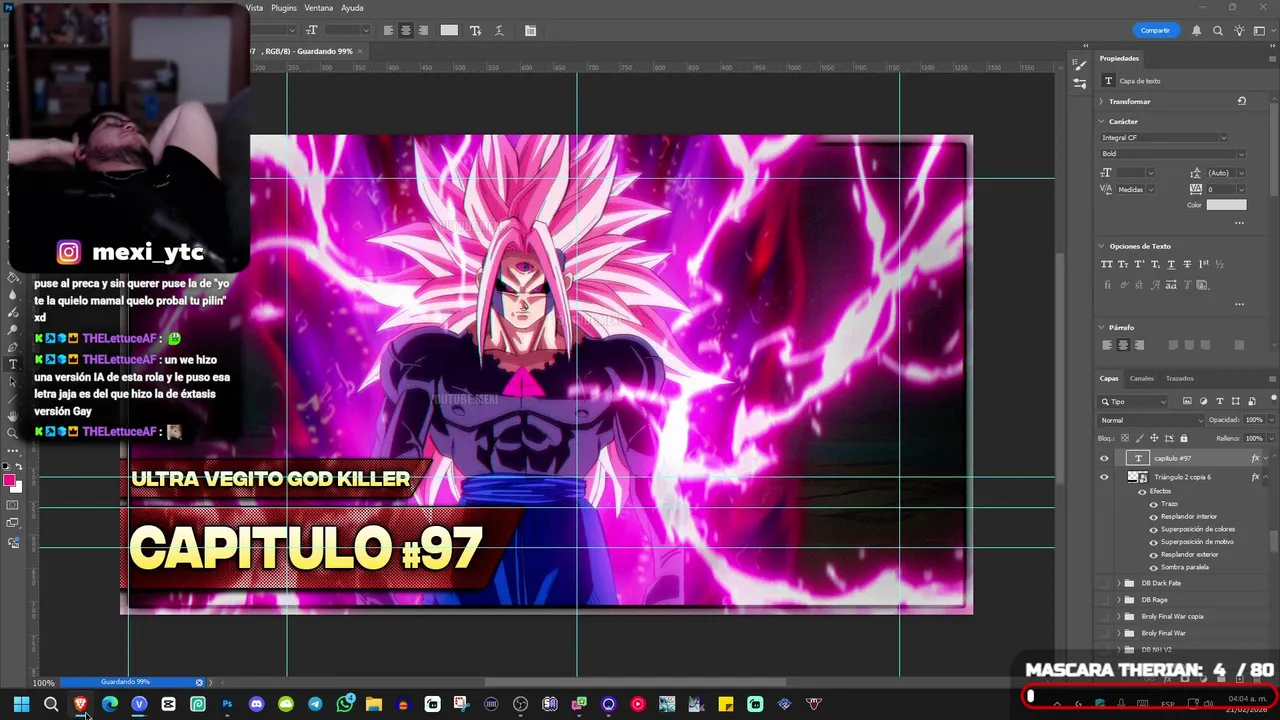
Task: Open the Normal blend mode dropdown
Action: (1151, 420)
